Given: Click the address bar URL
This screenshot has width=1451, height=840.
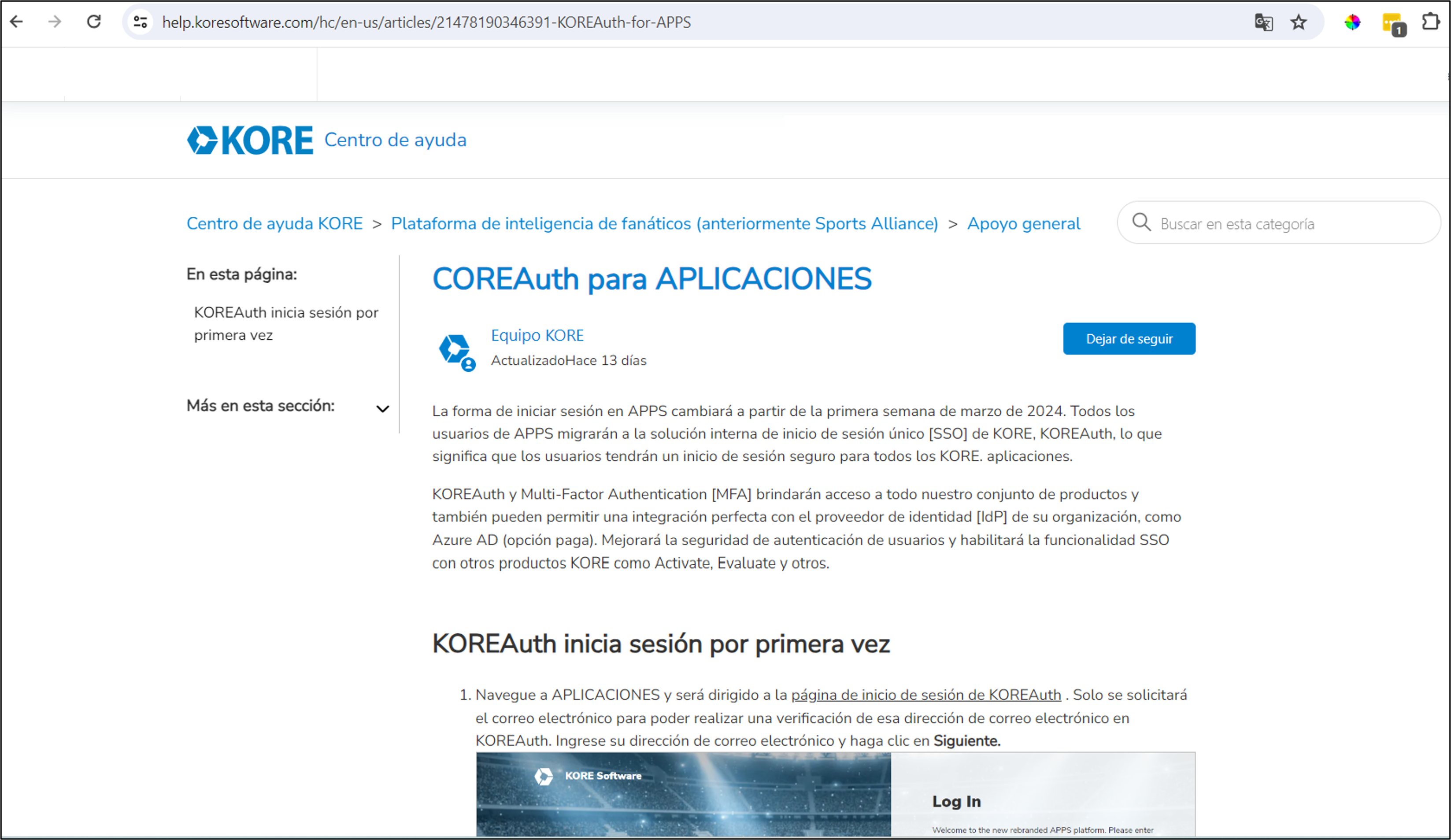Looking at the screenshot, I should tap(426, 22).
